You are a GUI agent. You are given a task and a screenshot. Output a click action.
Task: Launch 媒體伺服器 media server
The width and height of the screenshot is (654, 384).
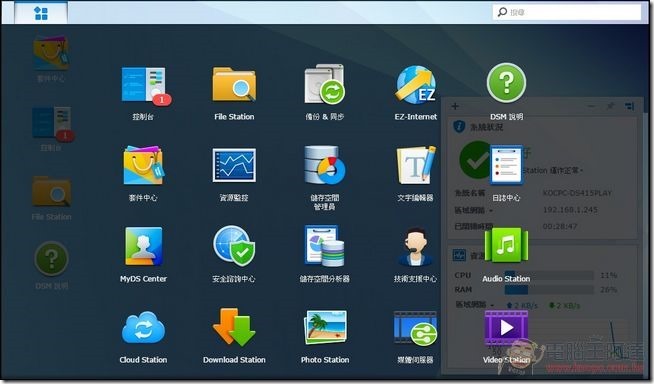(x=415, y=337)
